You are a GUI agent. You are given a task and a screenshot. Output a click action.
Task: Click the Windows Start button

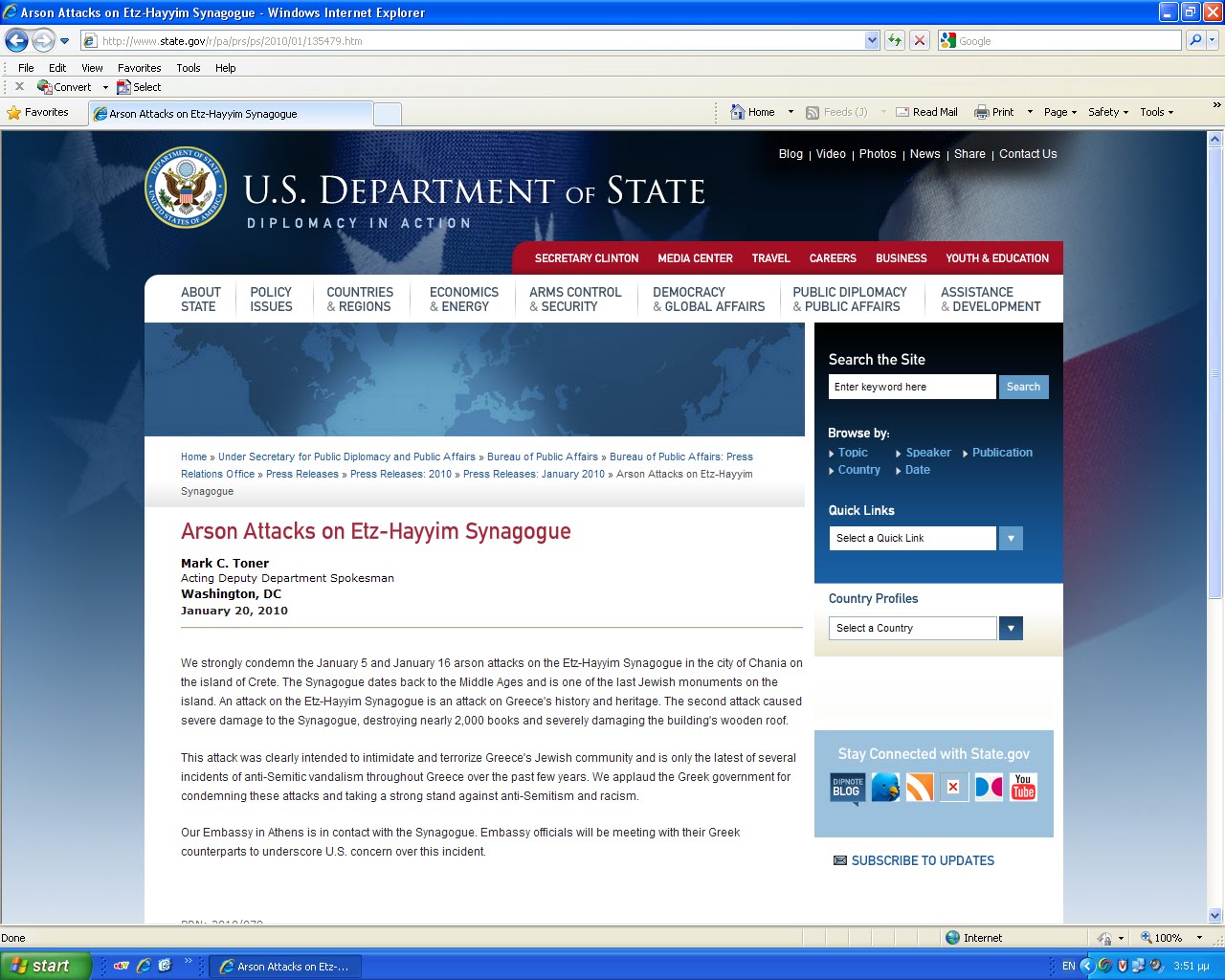click(45, 966)
